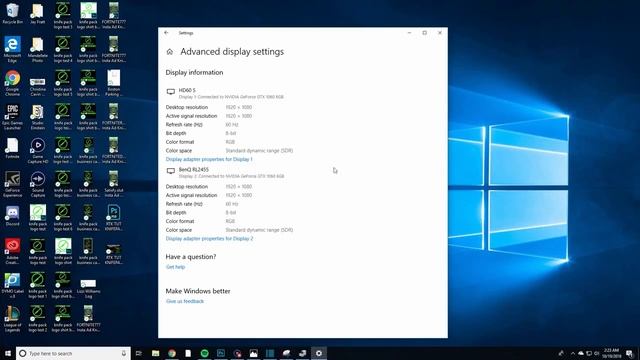Show hidden system tray icons chevron

point(573,353)
